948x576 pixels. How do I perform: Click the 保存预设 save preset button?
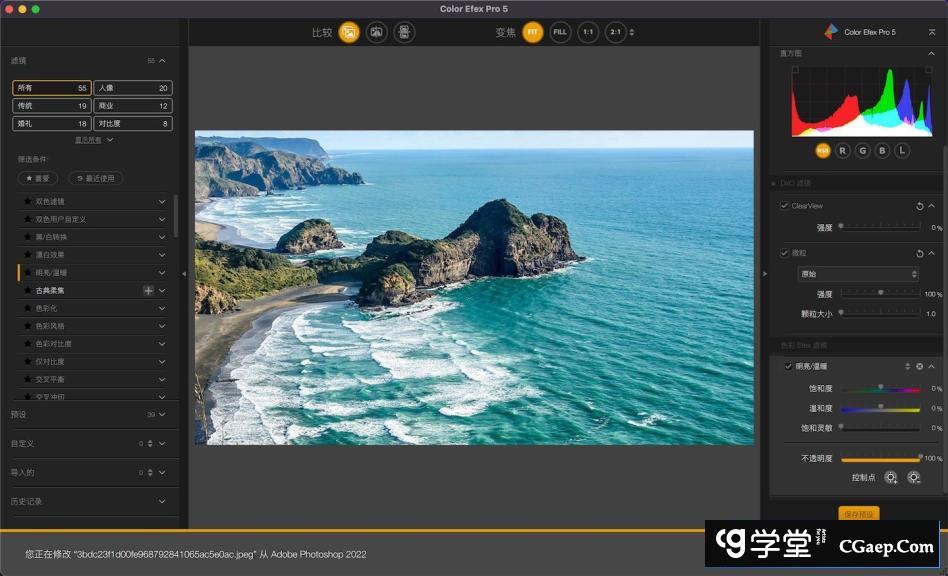[x=858, y=514]
